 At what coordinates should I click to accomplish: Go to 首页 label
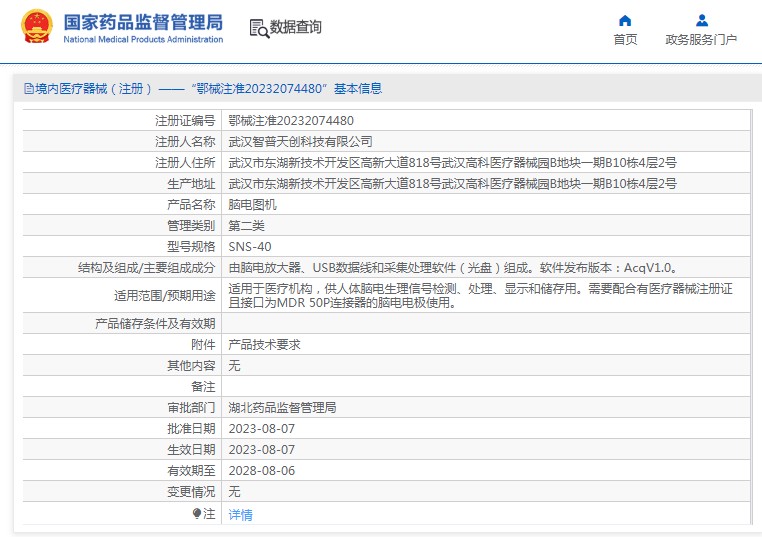[625, 39]
